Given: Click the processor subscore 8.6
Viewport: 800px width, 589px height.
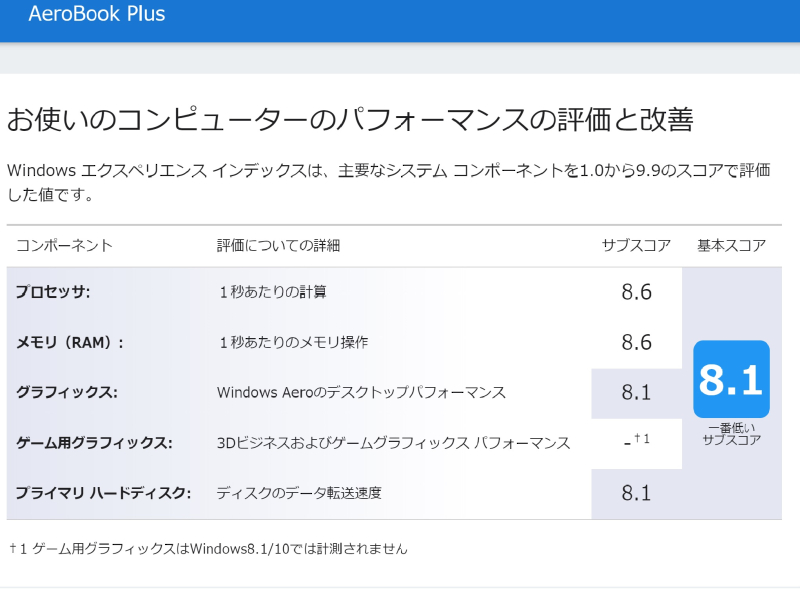Looking at the screenshot, I should tap(636, 292).
